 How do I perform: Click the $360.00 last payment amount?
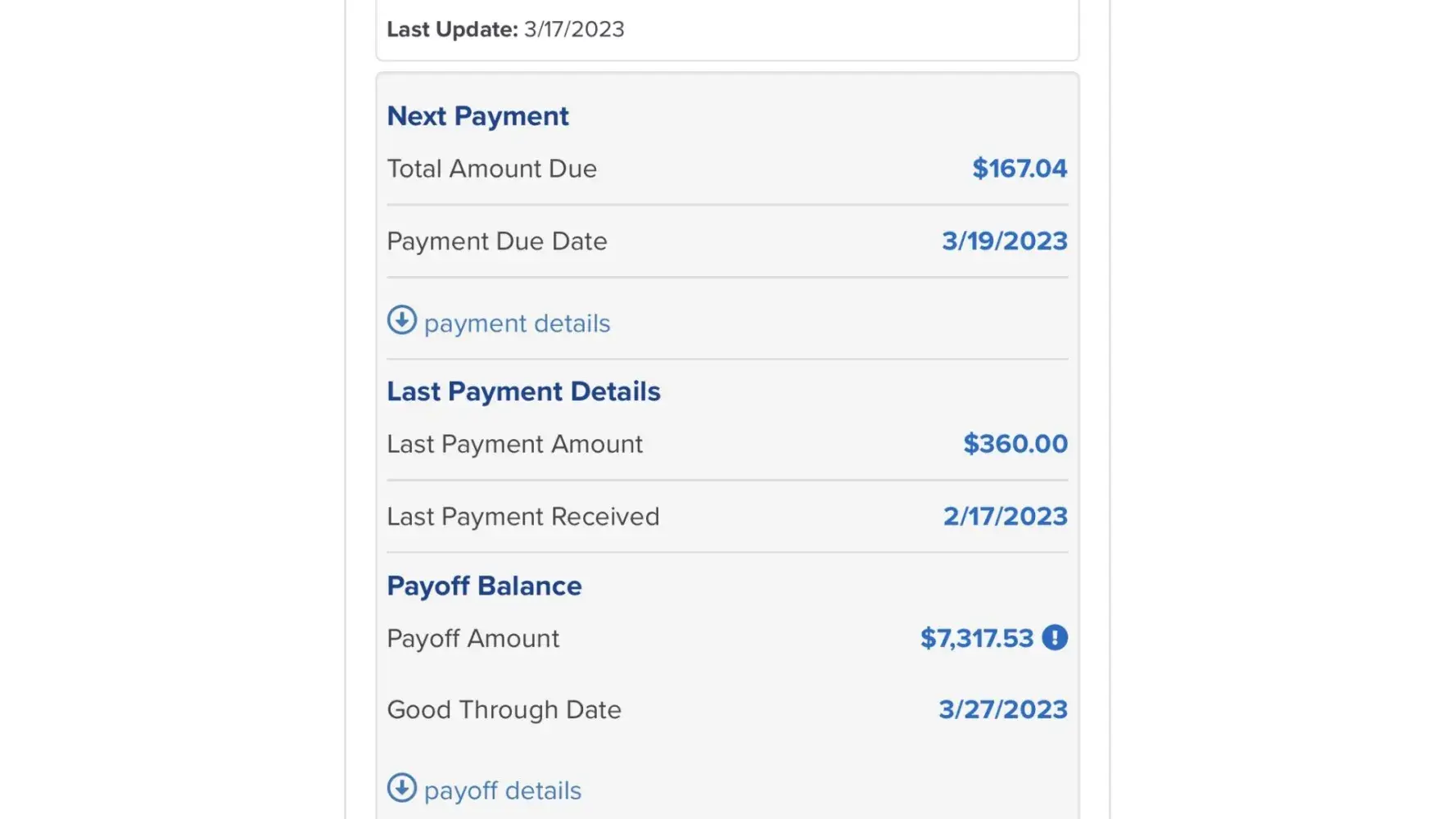pyautogui.click(x=1015, y=444)
